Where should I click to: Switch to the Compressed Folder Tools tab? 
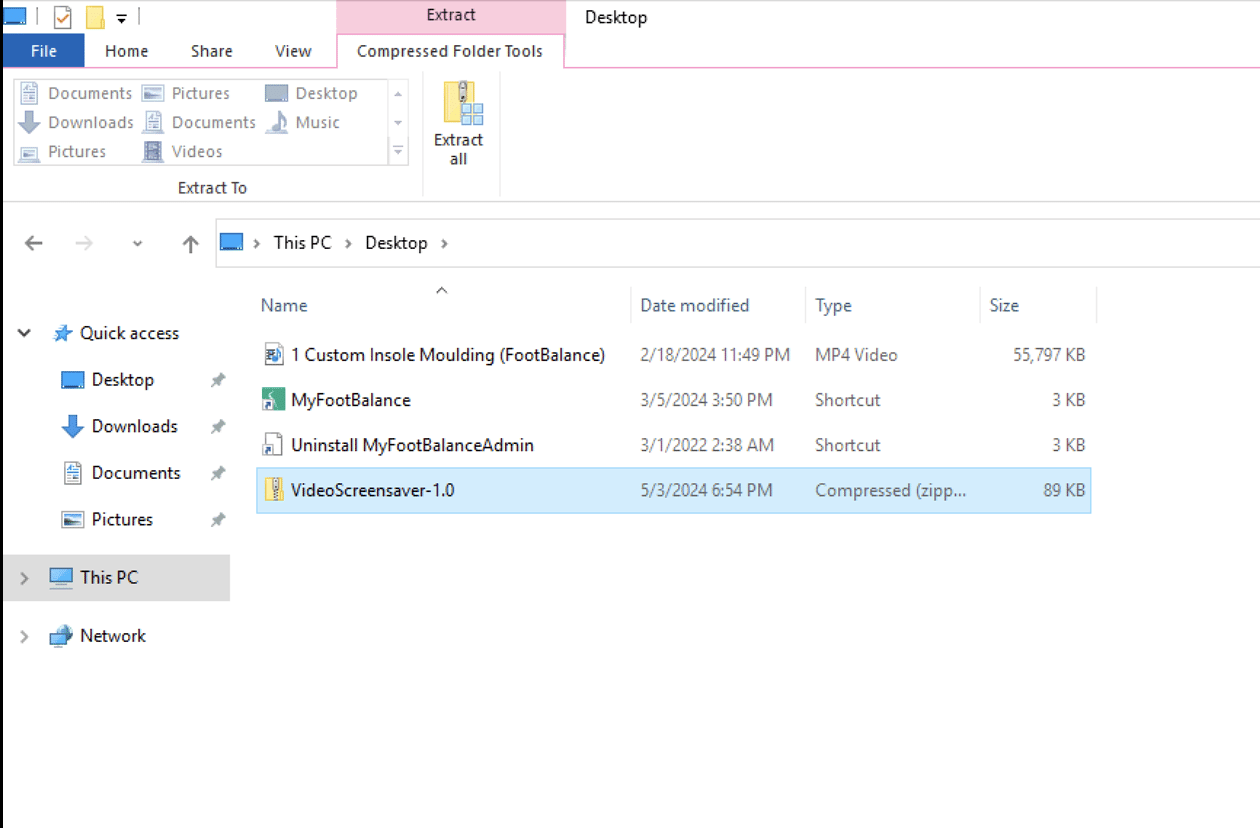pos(450,49)
